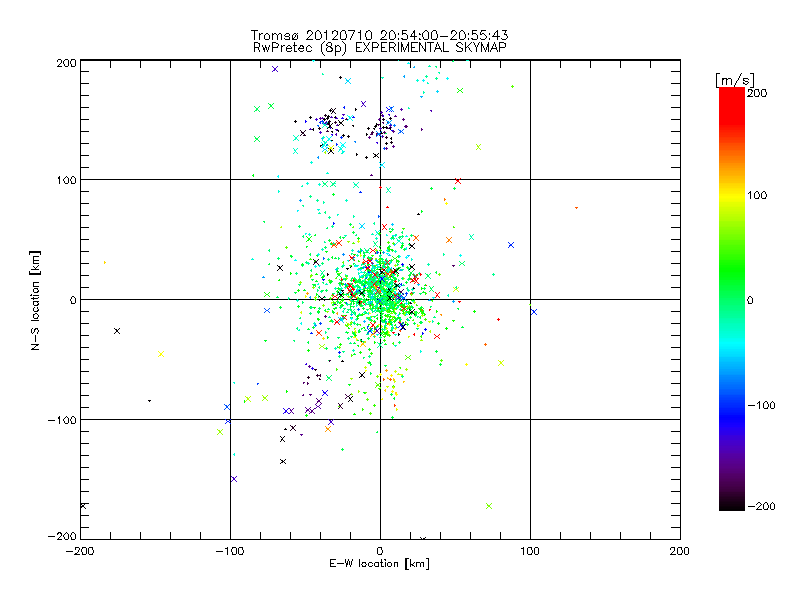Click the y-axis tick label '0'
This screenshot has width=800, height=600.
73,300
